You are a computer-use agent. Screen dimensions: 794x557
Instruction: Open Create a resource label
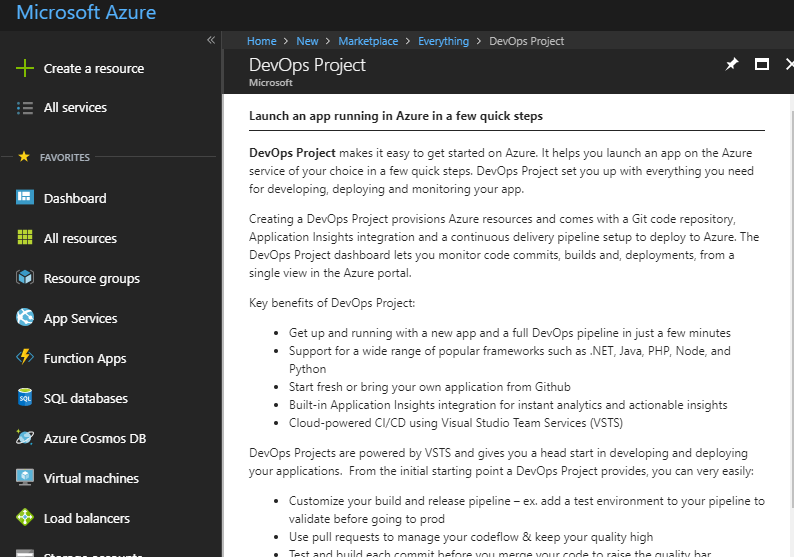pyautogui.click(x=94, y=68)
